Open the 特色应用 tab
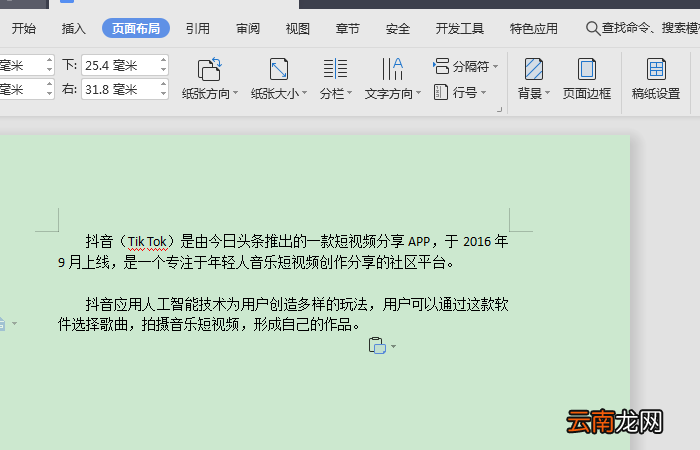This screenshot has height=450, width=700. pyautogui.click(x=534, y=29)
